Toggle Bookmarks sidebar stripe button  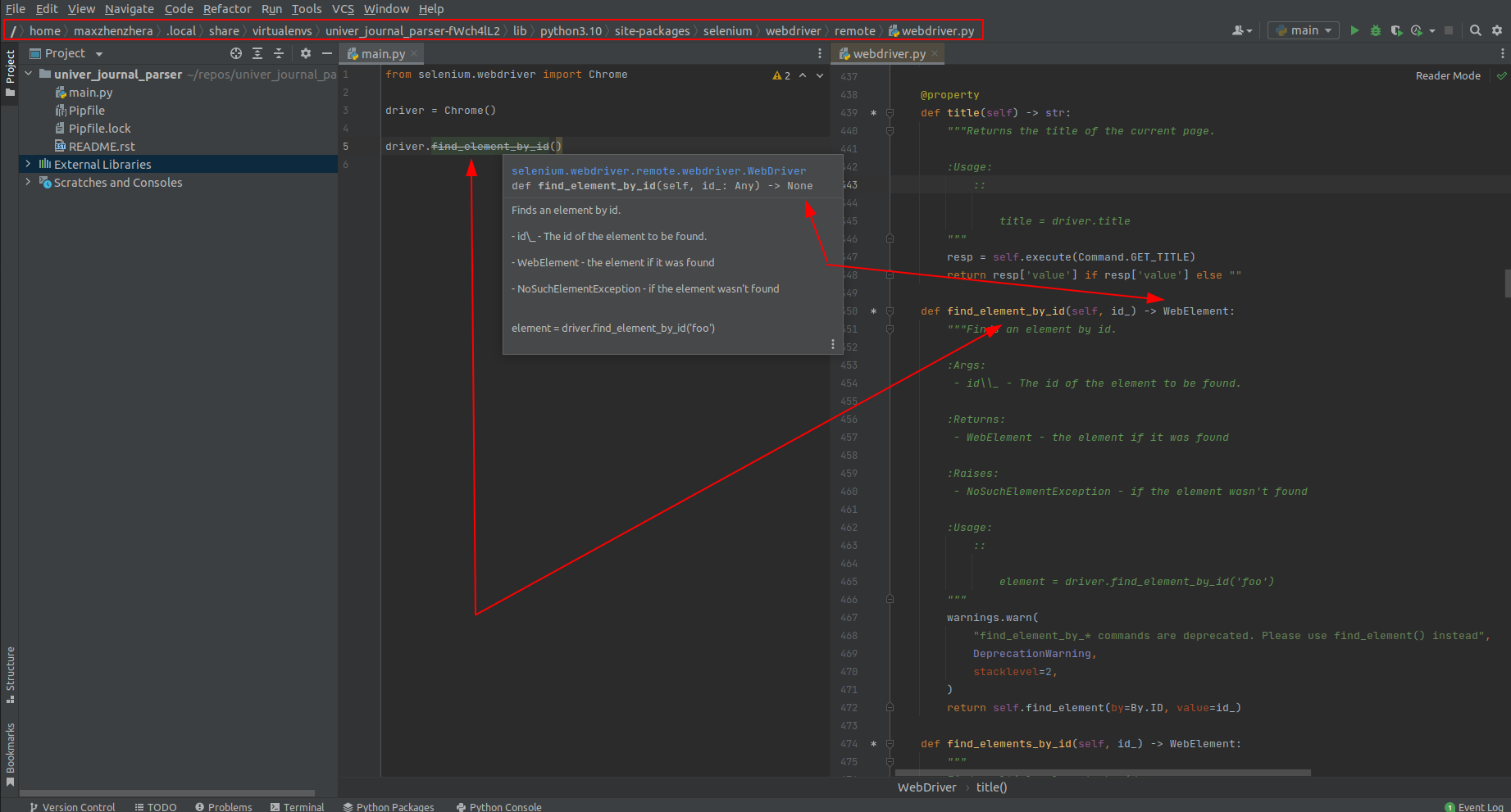tap(10, 755)
